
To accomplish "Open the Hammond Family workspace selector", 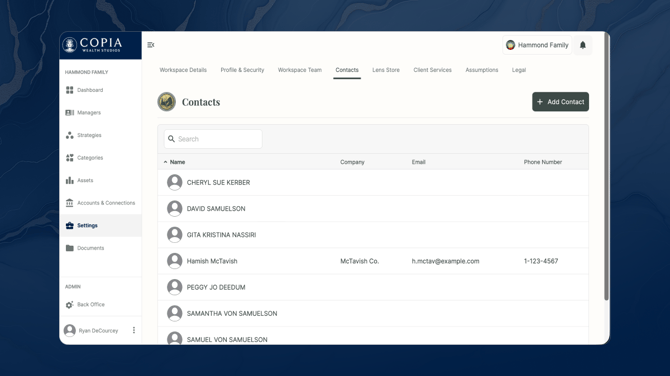I will click(x=537, y=45).
